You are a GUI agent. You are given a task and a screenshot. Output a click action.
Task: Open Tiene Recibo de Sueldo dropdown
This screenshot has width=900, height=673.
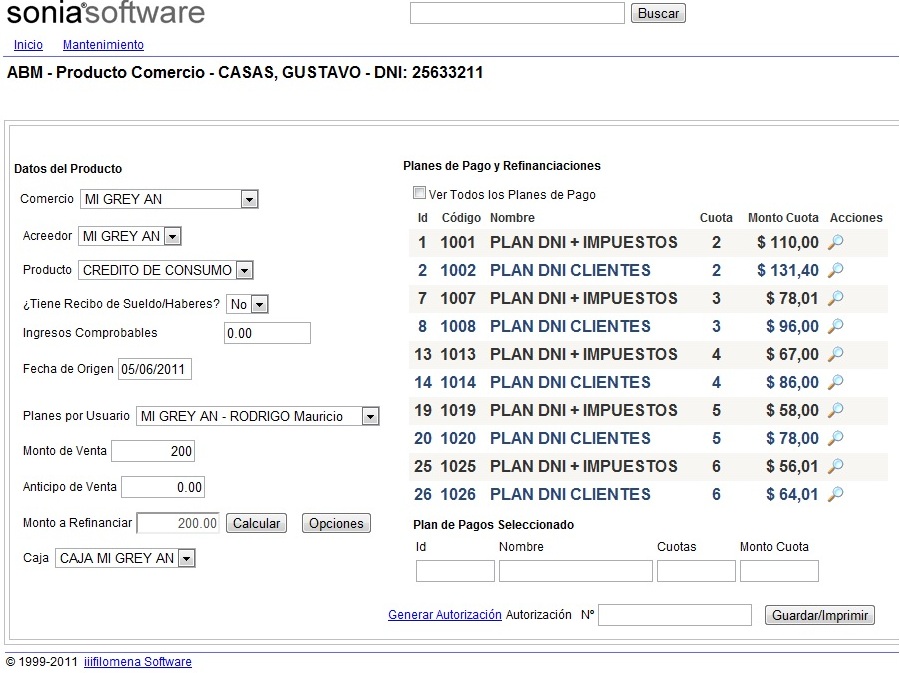(x=259, y=304)
